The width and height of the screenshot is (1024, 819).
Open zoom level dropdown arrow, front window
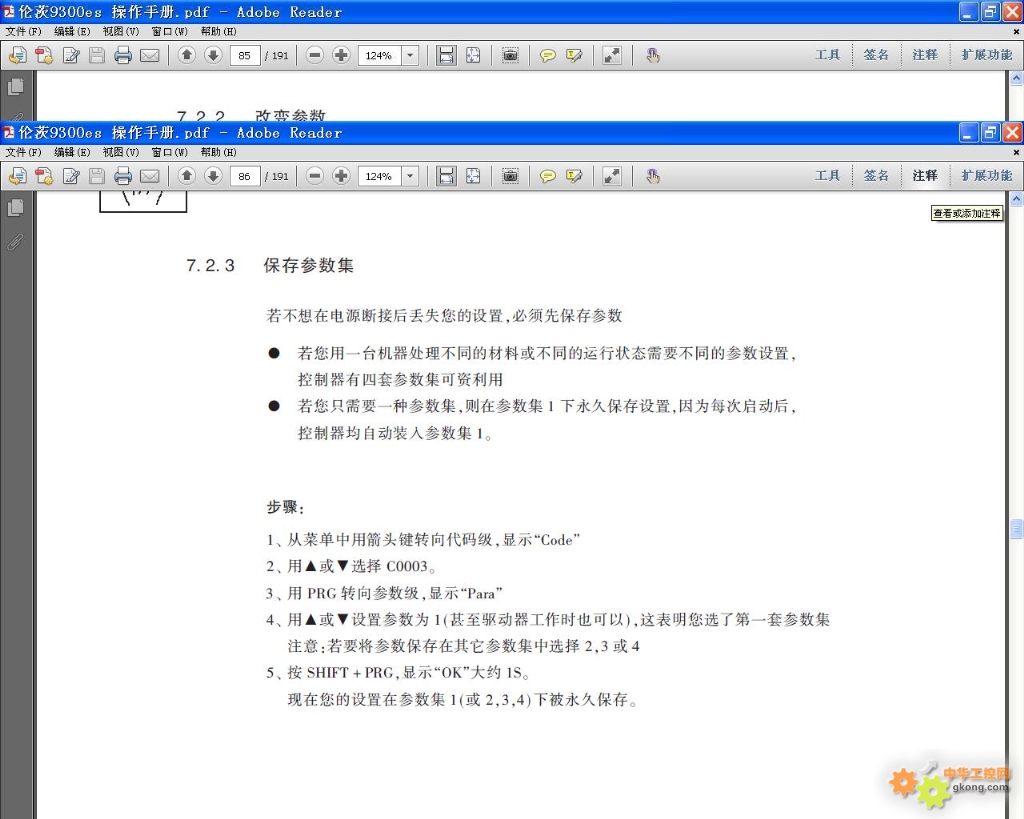(410, 176)
